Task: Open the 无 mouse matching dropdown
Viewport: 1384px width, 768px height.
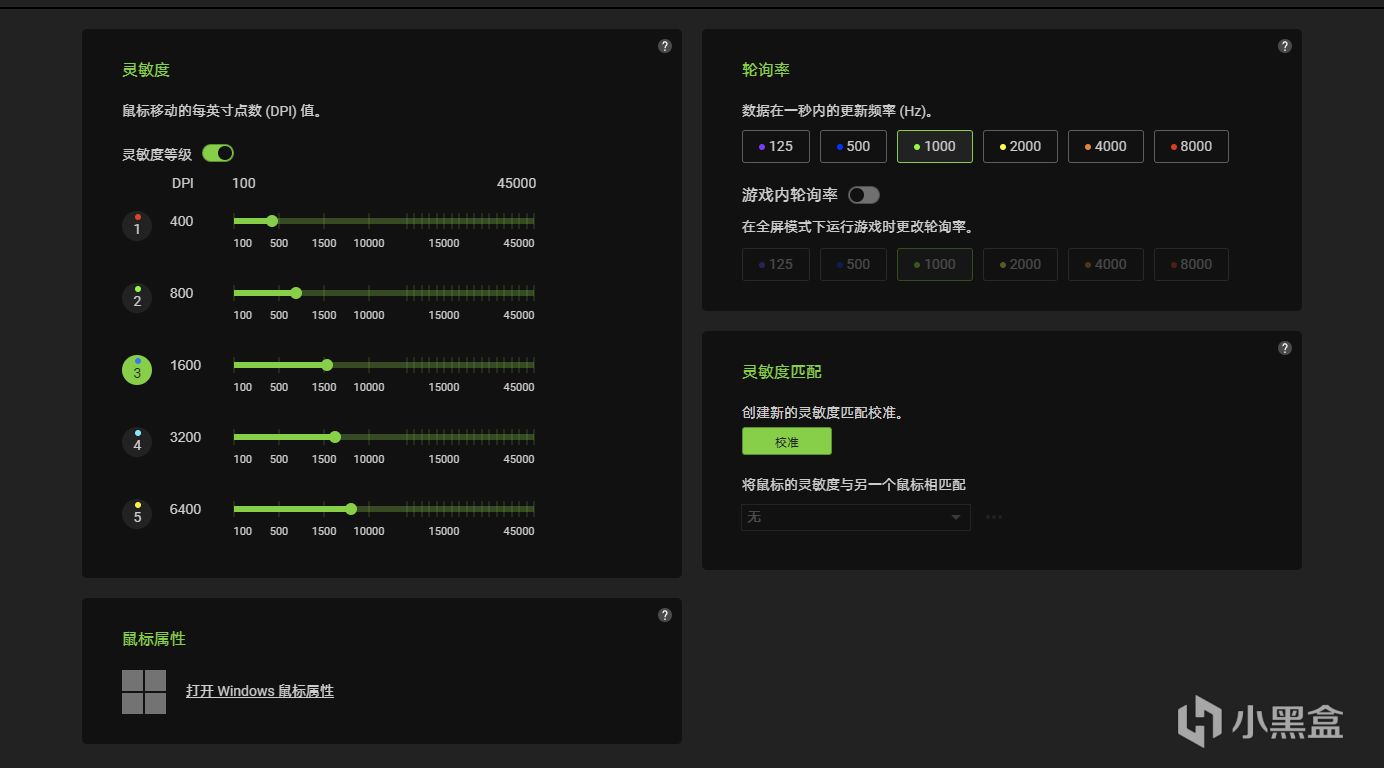Action: [855, 517]
